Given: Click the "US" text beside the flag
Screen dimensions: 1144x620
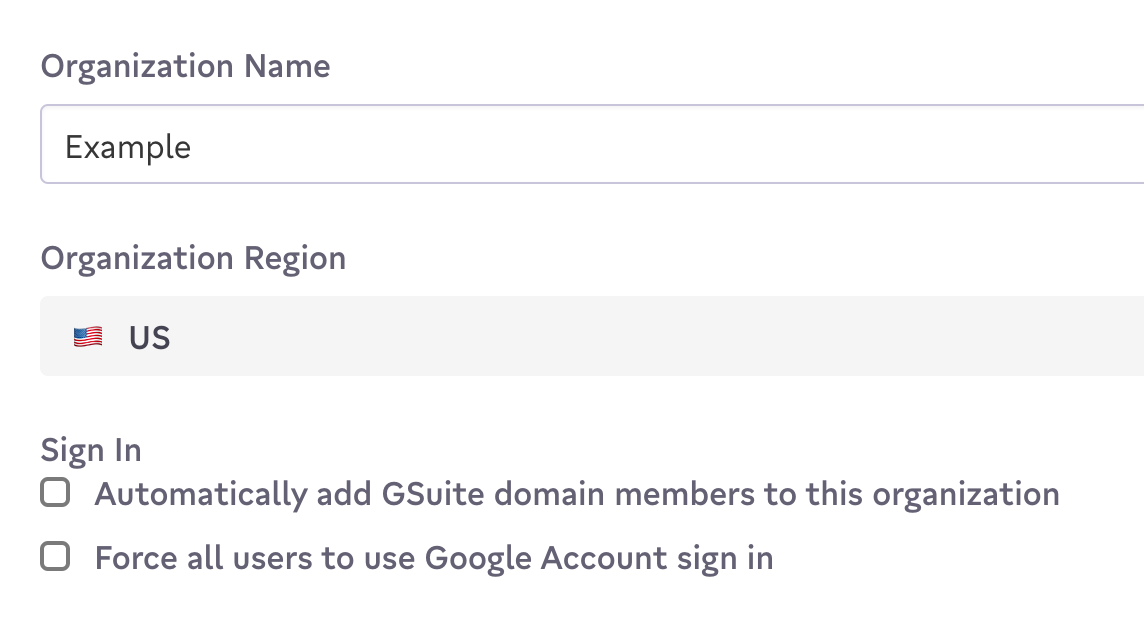Looking at the screenshot, I should (x=150, y=338).
